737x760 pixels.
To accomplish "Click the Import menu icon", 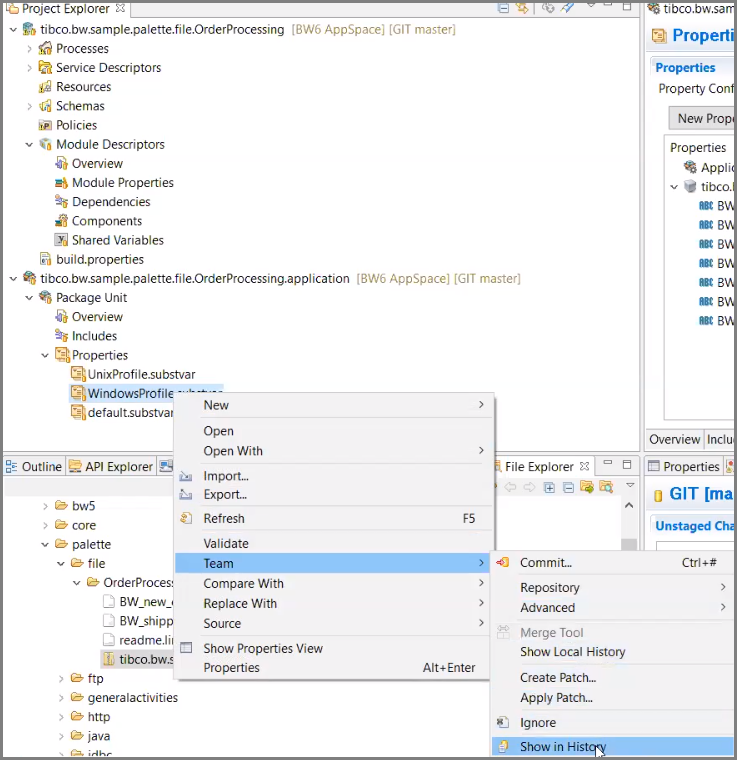I will [186, 476].
